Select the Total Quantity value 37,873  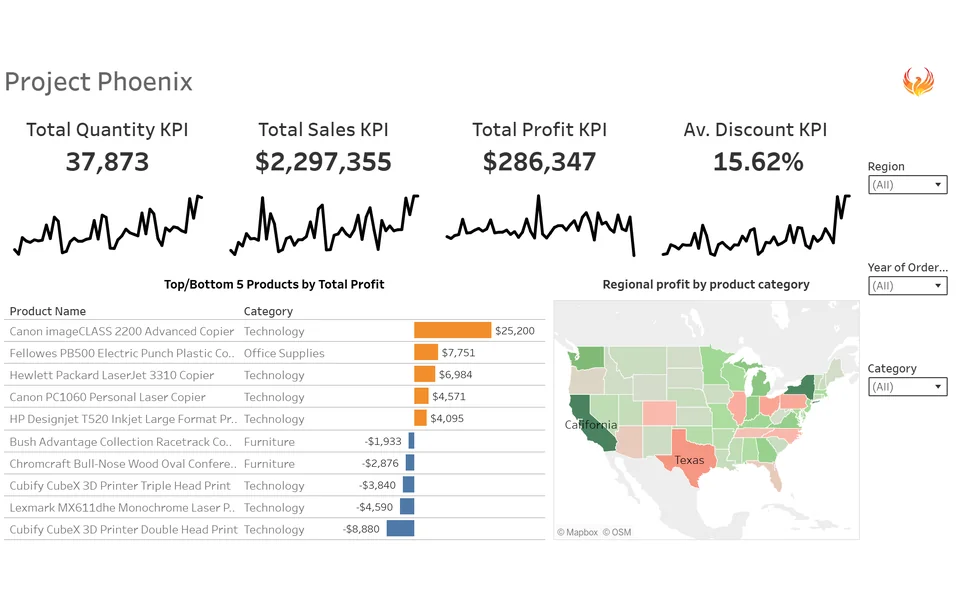point(107,162)
